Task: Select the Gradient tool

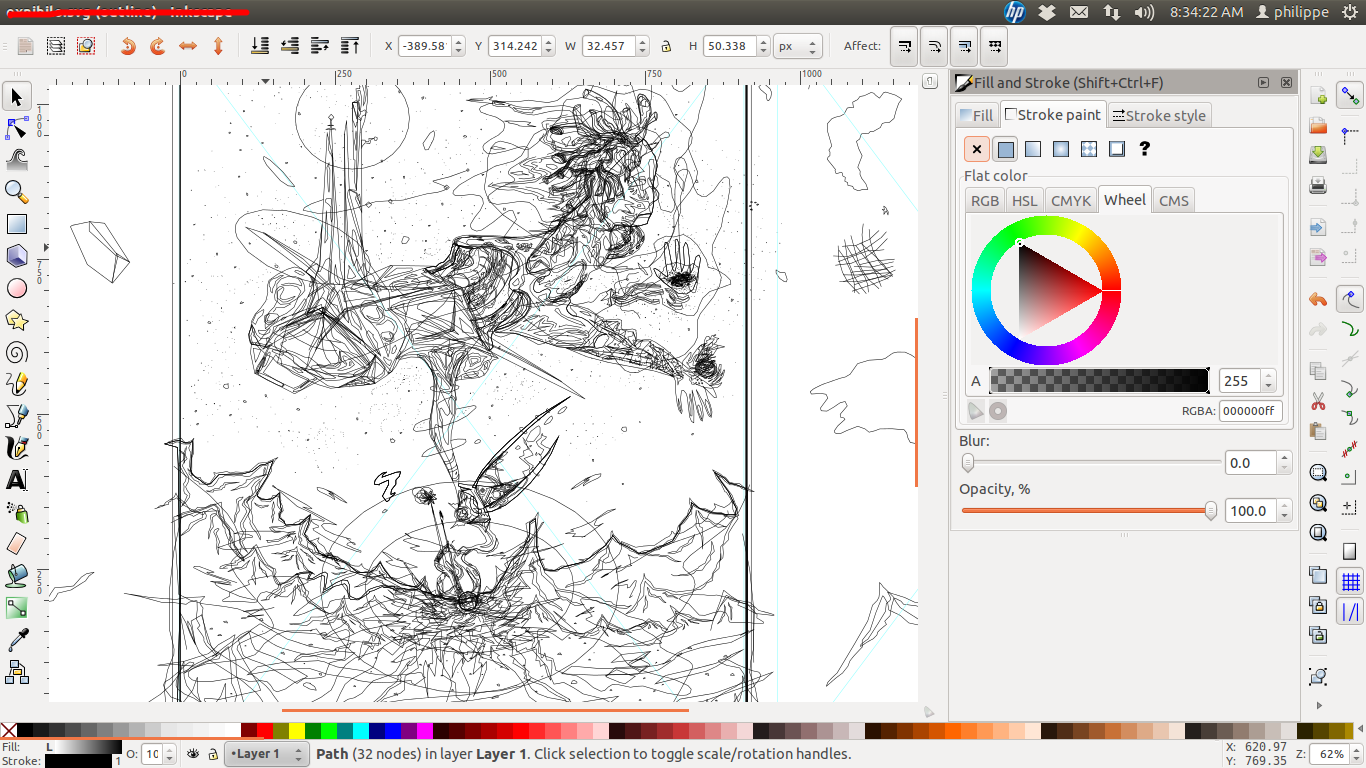Action: tap(16, 608)
